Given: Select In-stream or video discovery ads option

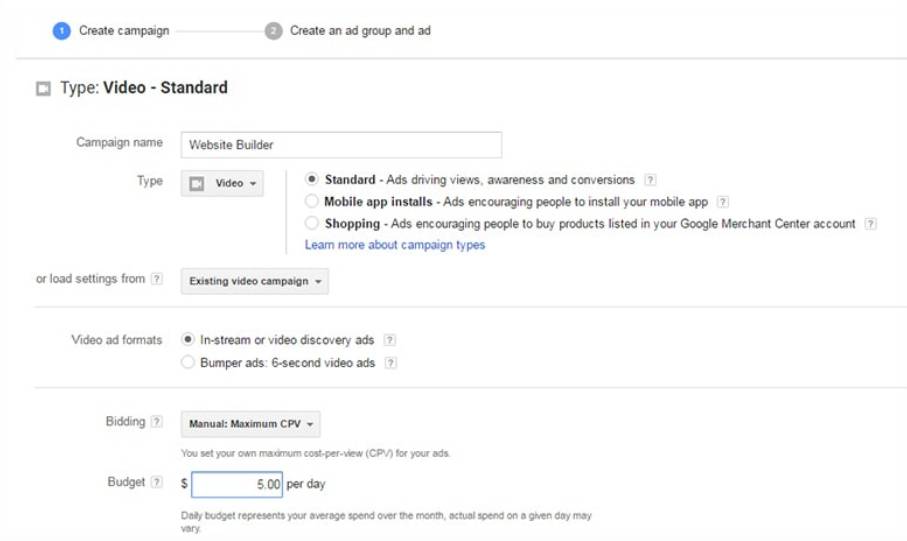Looking at the screenshot, I should [188, 340].
